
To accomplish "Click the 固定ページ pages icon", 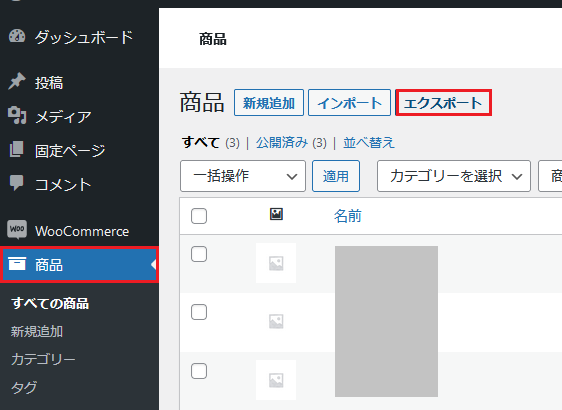I will [x=17, y=149].
